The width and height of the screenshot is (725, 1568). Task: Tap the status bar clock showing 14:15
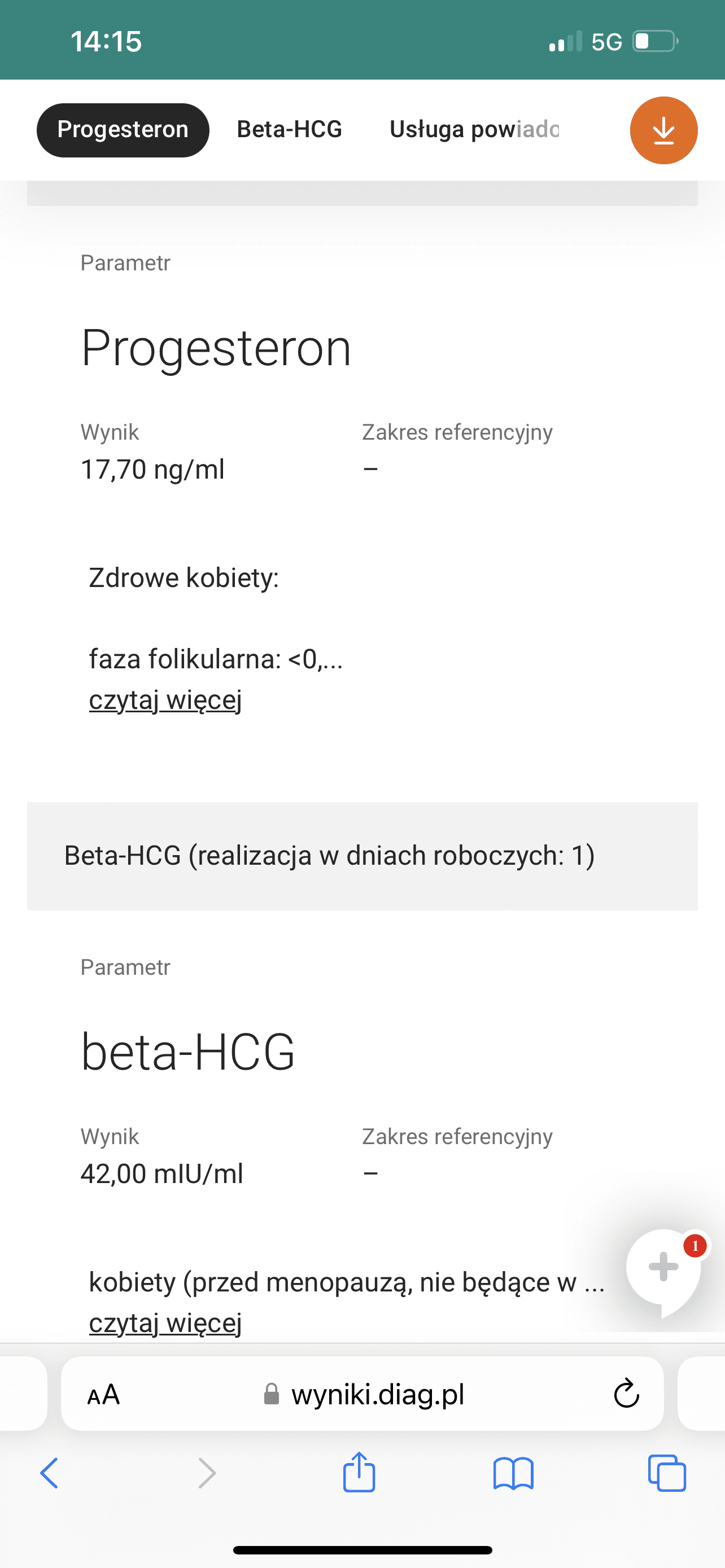click(106, 42)
